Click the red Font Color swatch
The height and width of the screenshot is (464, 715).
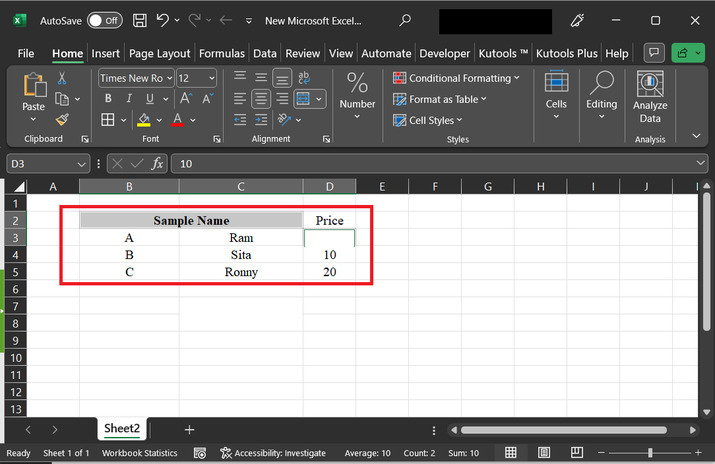(x=177, y=120)
